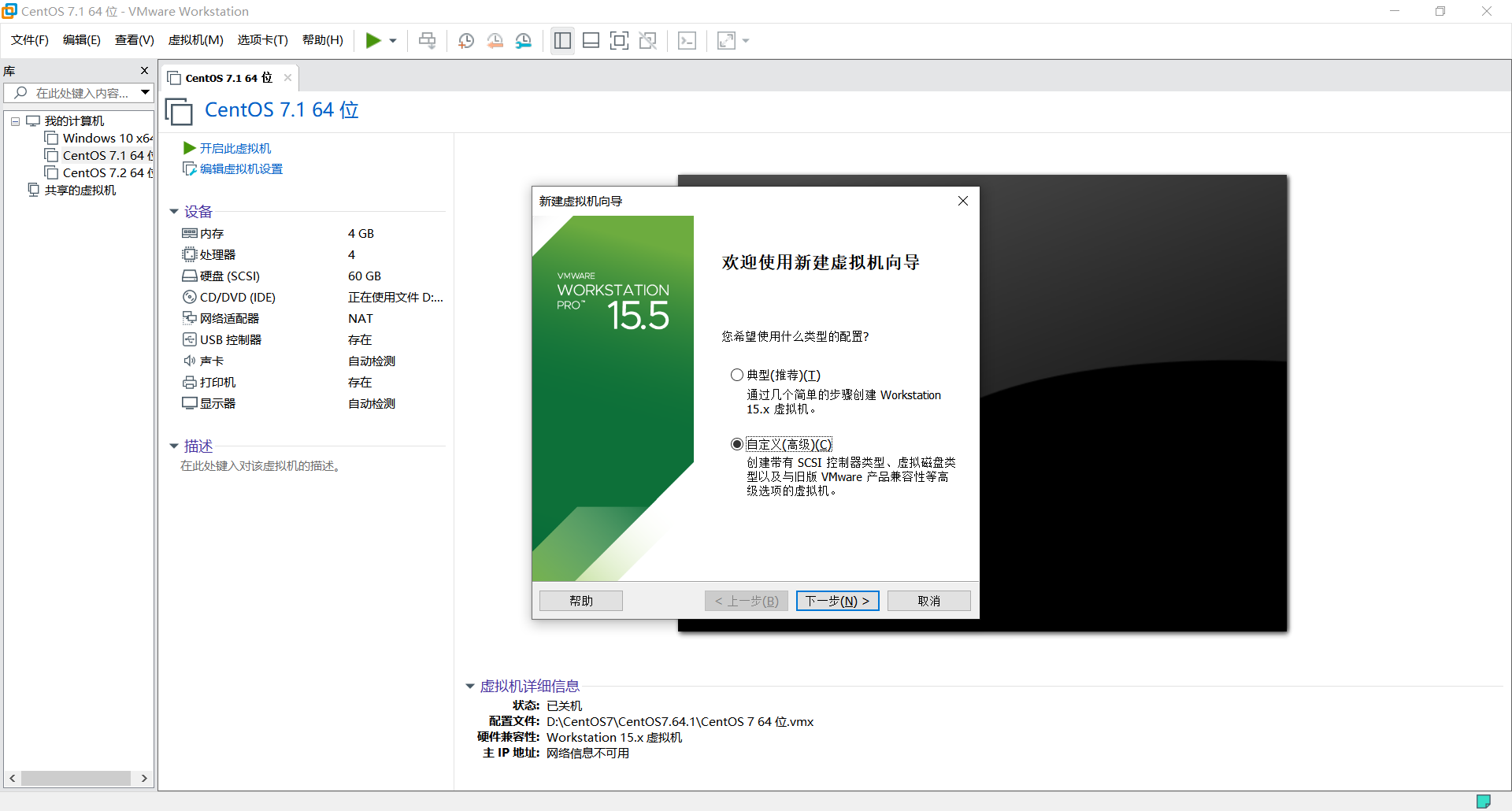1512x811 pixels.
Task: Open the 帮助(H) menu
Action: (323, 40)
